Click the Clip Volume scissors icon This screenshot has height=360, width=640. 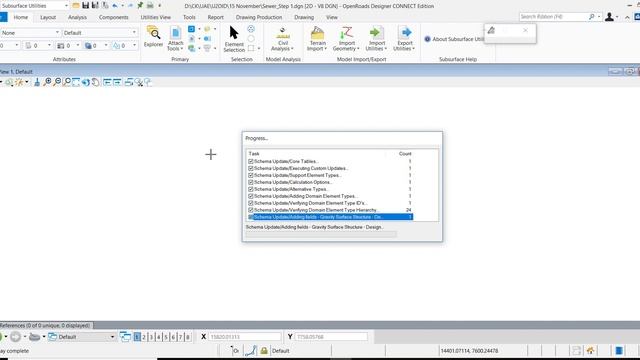click(x=139, y=82)
